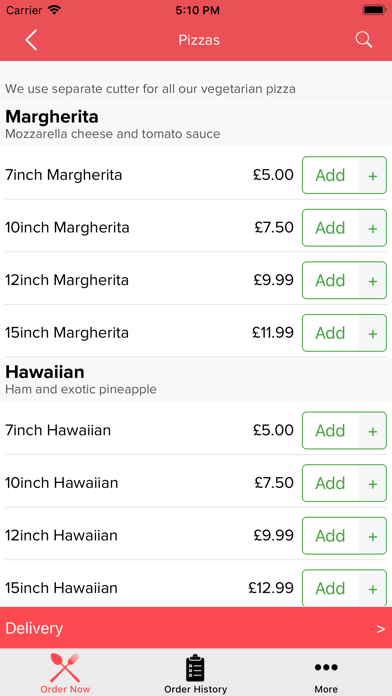The image size is (392, 696).
Task: Tap the Hawaiian section header
Action: click(x=196, y=380)
